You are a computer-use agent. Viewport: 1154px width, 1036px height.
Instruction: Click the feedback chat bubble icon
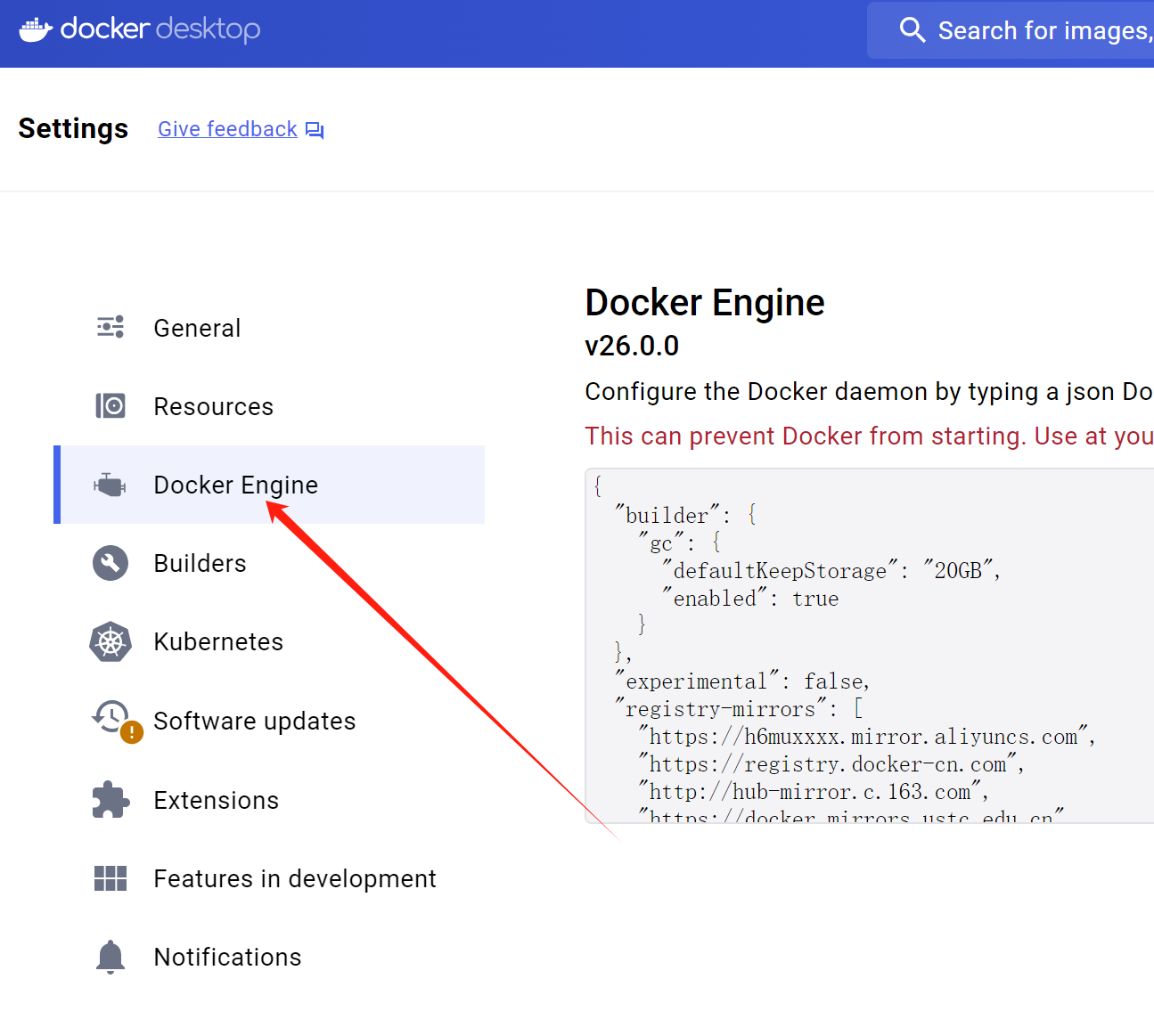click(x=315, y=130)
